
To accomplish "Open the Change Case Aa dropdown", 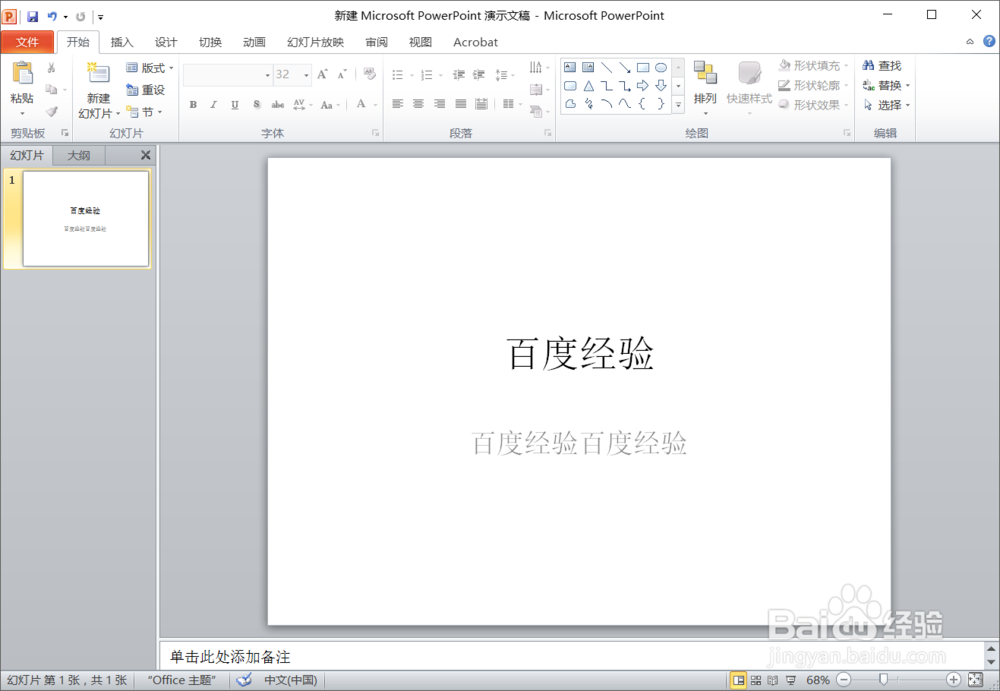I will 330,105.
